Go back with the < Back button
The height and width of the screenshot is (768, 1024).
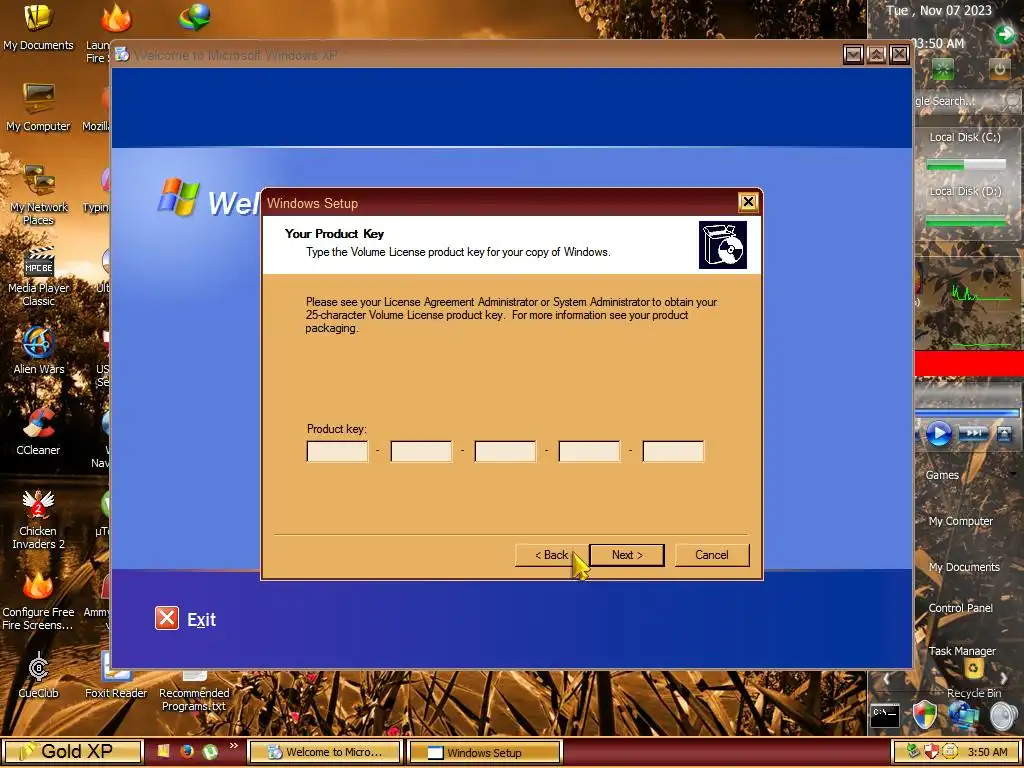coord(552,555)
